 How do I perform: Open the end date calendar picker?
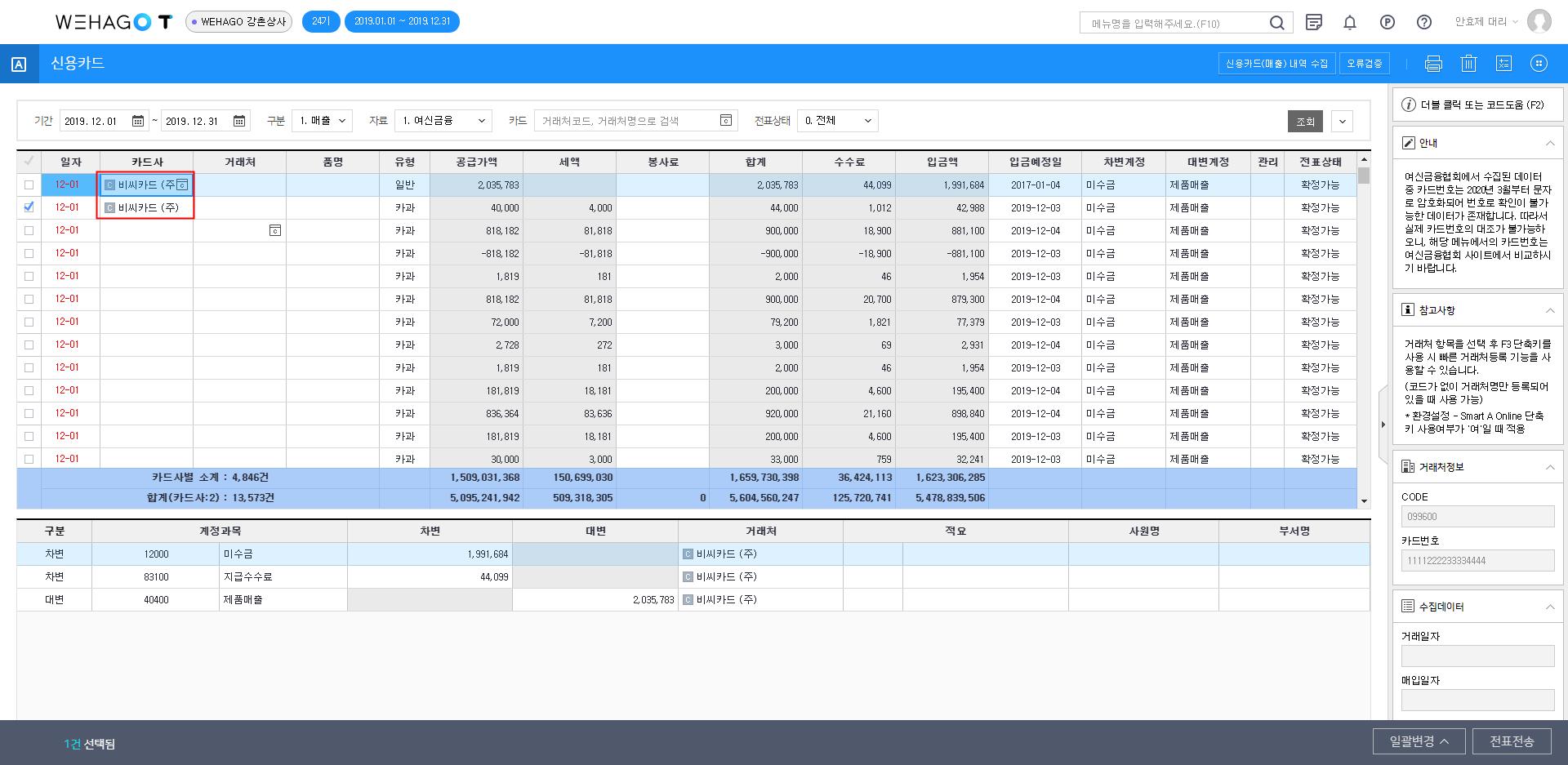pyautogui.click(x=239, y=121)
